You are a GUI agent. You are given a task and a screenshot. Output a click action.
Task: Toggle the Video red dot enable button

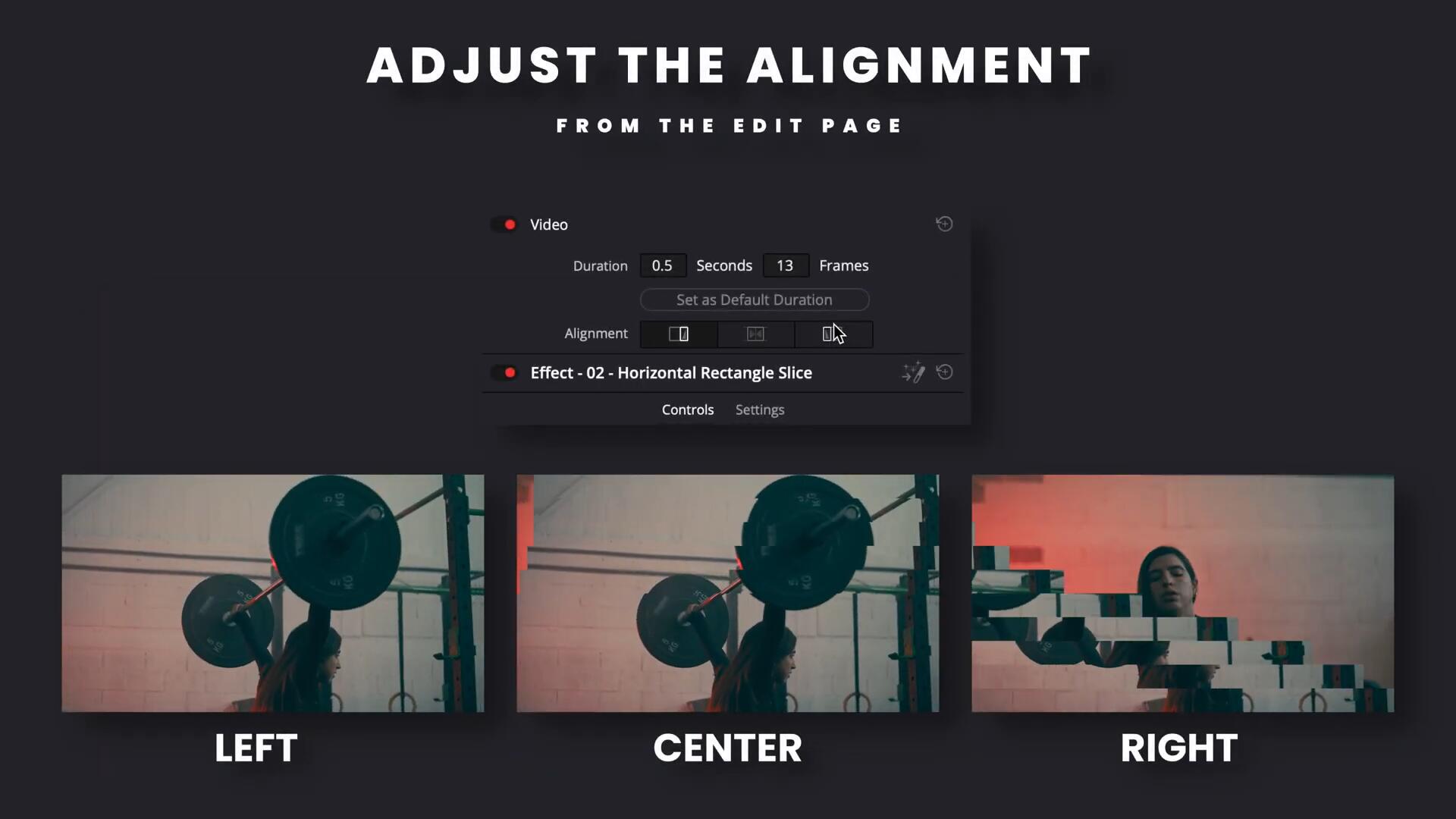pyautogui.click(x=507, y=224)
